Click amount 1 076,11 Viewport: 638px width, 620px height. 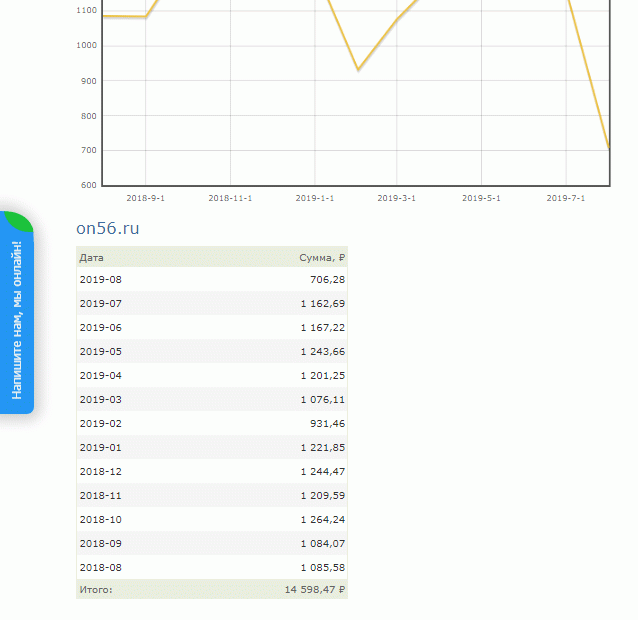point(323,400)
